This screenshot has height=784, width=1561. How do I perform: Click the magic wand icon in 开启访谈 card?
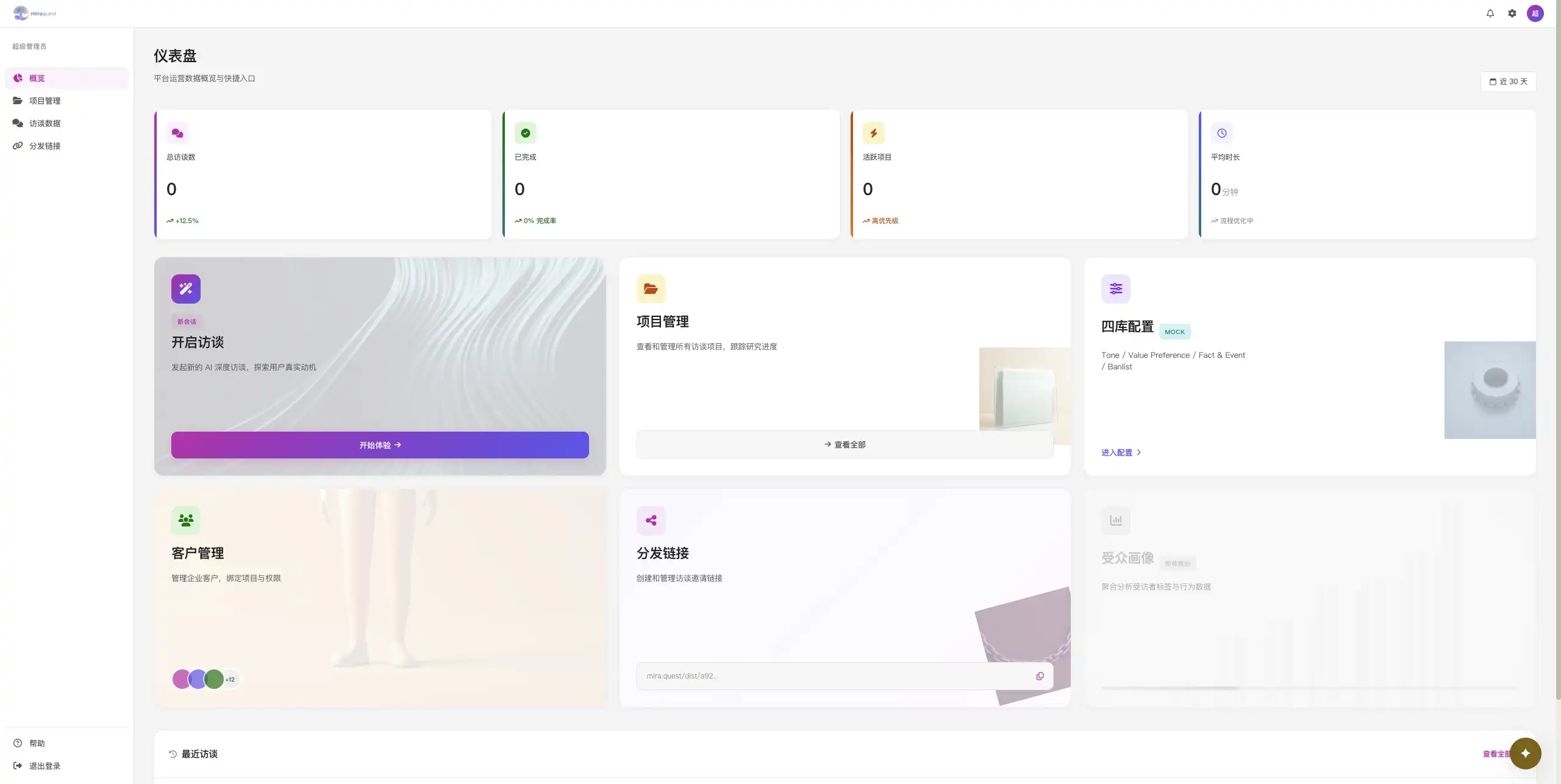click(186, 289)
